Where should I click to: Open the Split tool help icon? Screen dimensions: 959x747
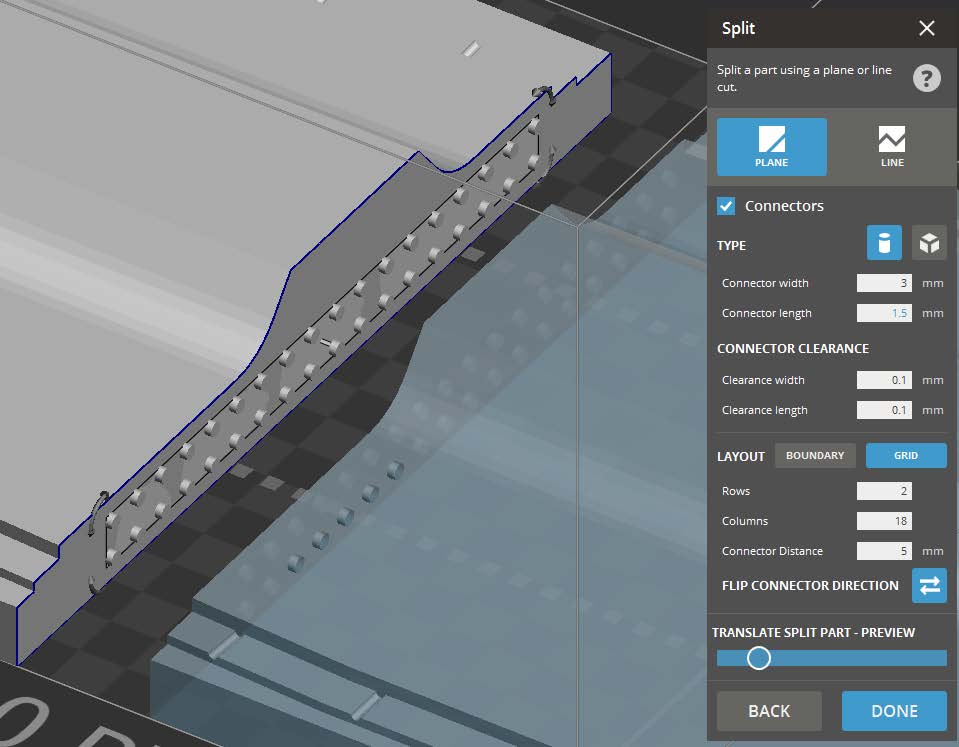coord(926,78)
